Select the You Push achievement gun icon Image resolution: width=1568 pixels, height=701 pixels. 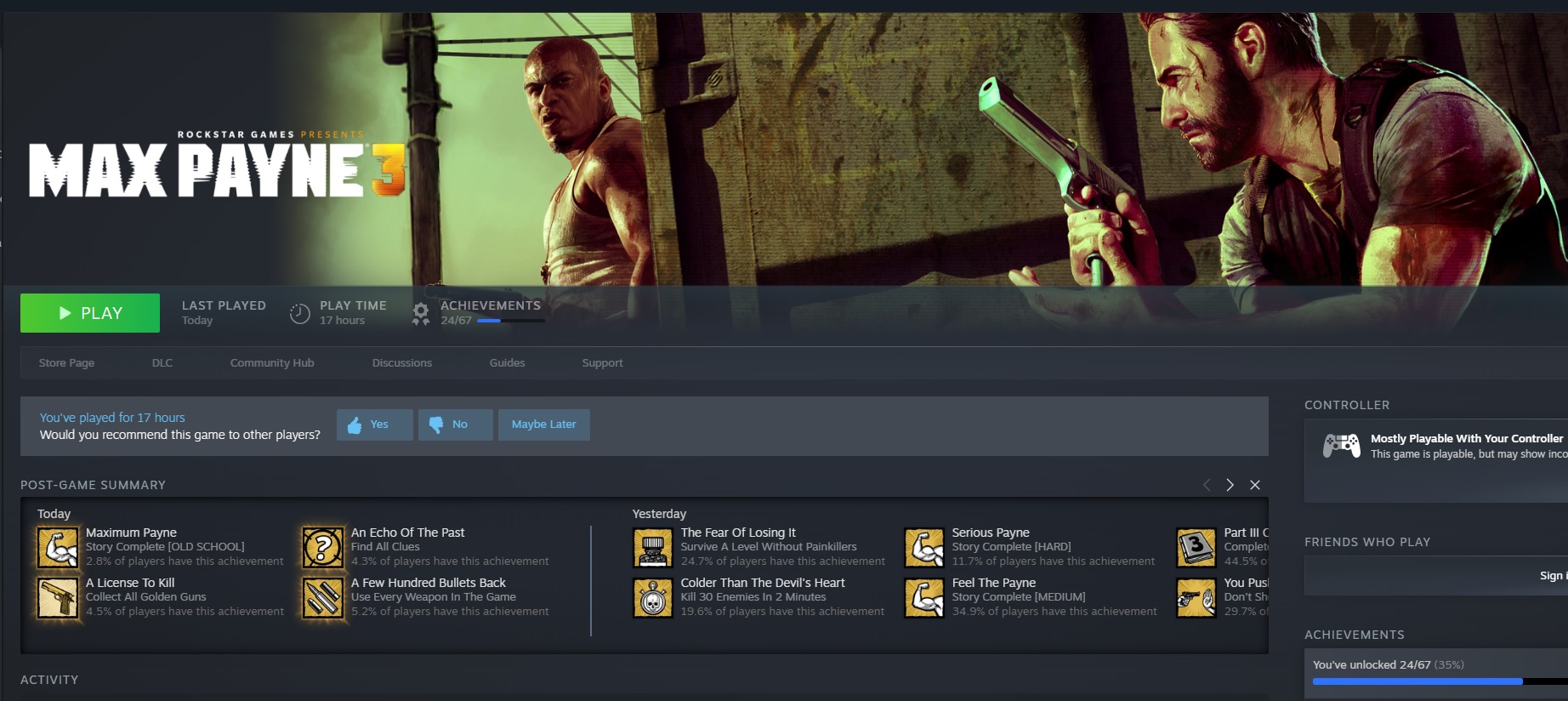1196,597
